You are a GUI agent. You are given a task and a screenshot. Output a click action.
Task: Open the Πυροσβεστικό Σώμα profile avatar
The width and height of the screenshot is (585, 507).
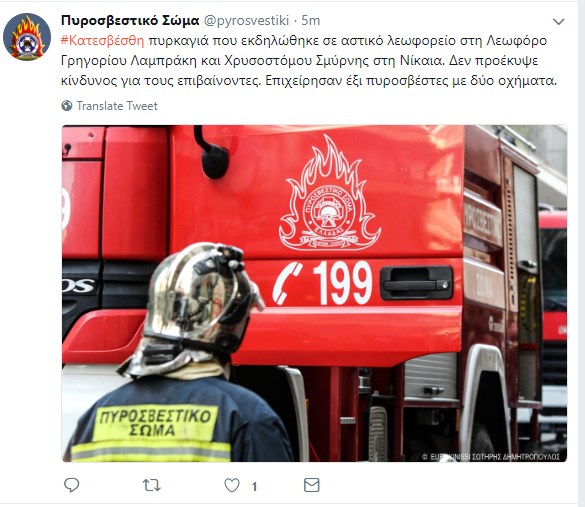[x=27, y=37]
